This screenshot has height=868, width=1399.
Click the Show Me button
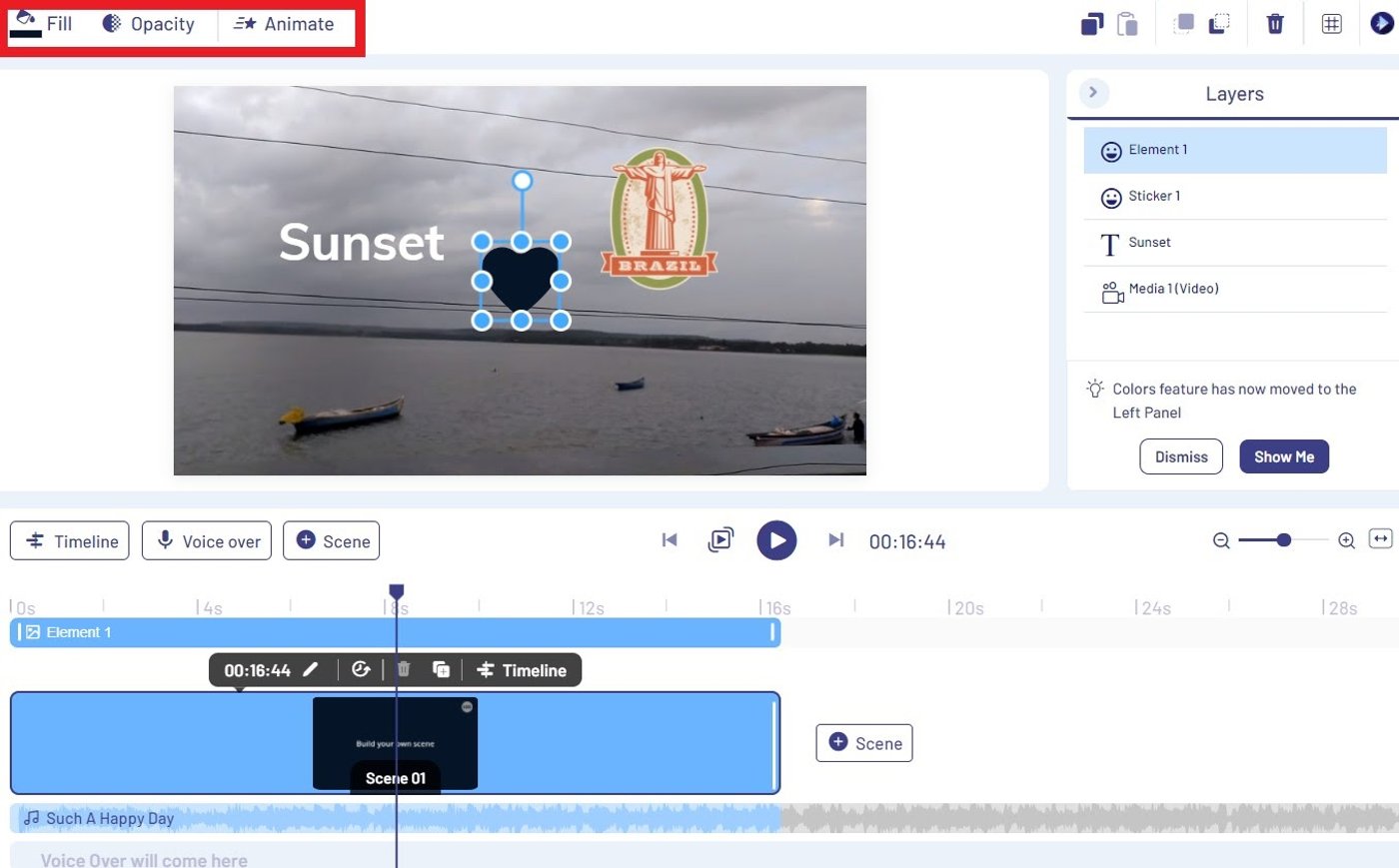[1284, 456]
